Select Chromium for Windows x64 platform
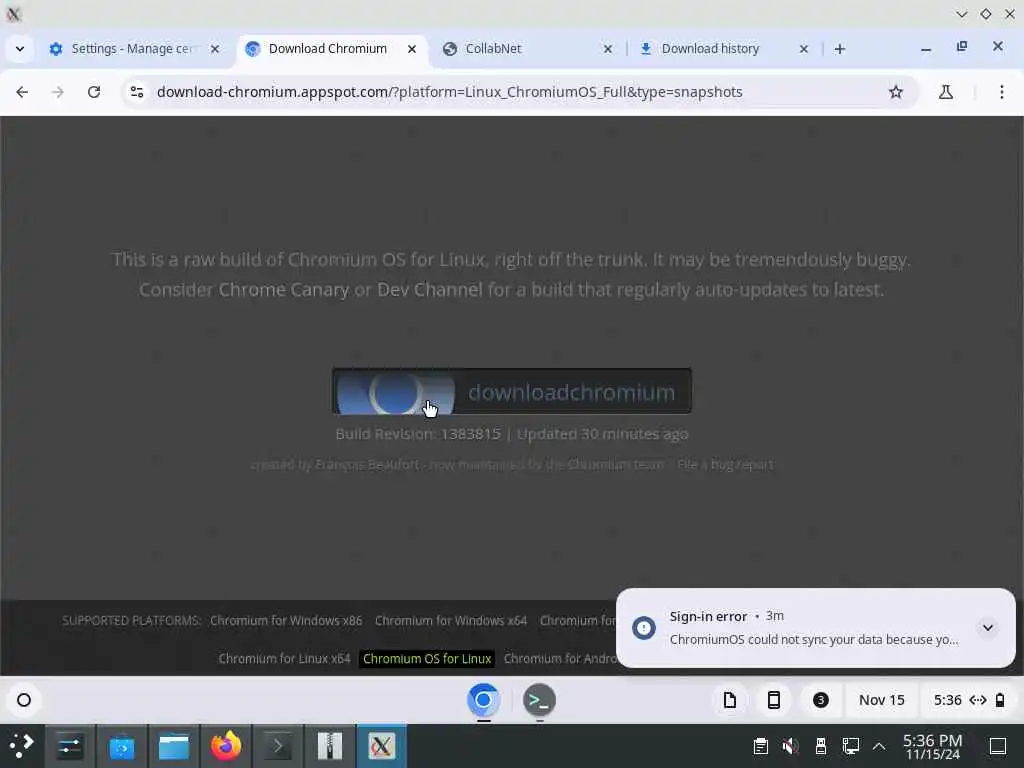This screenshot has height=768, width=1024. click(451, 620)
